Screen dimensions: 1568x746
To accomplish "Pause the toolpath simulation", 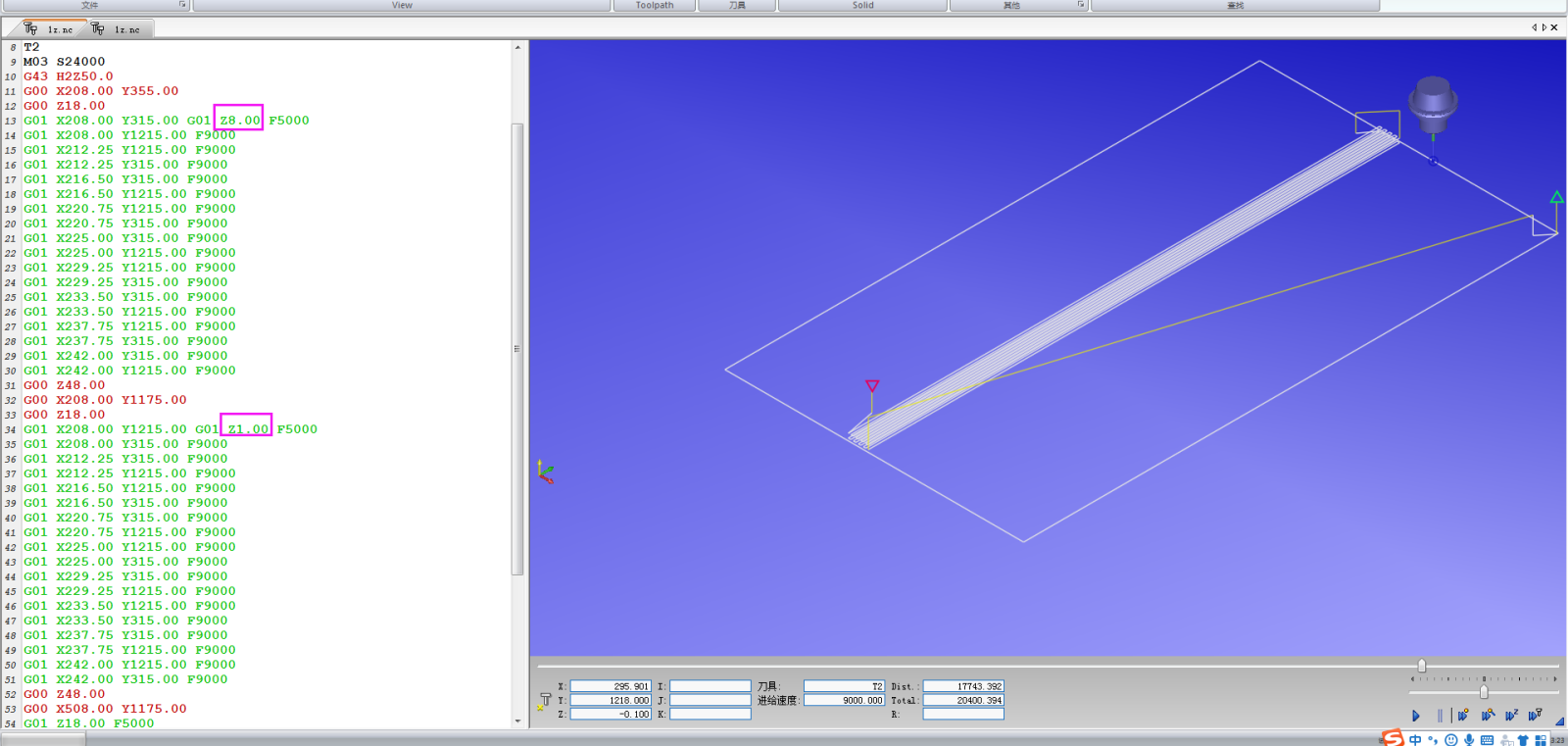I will point(1440,716).
